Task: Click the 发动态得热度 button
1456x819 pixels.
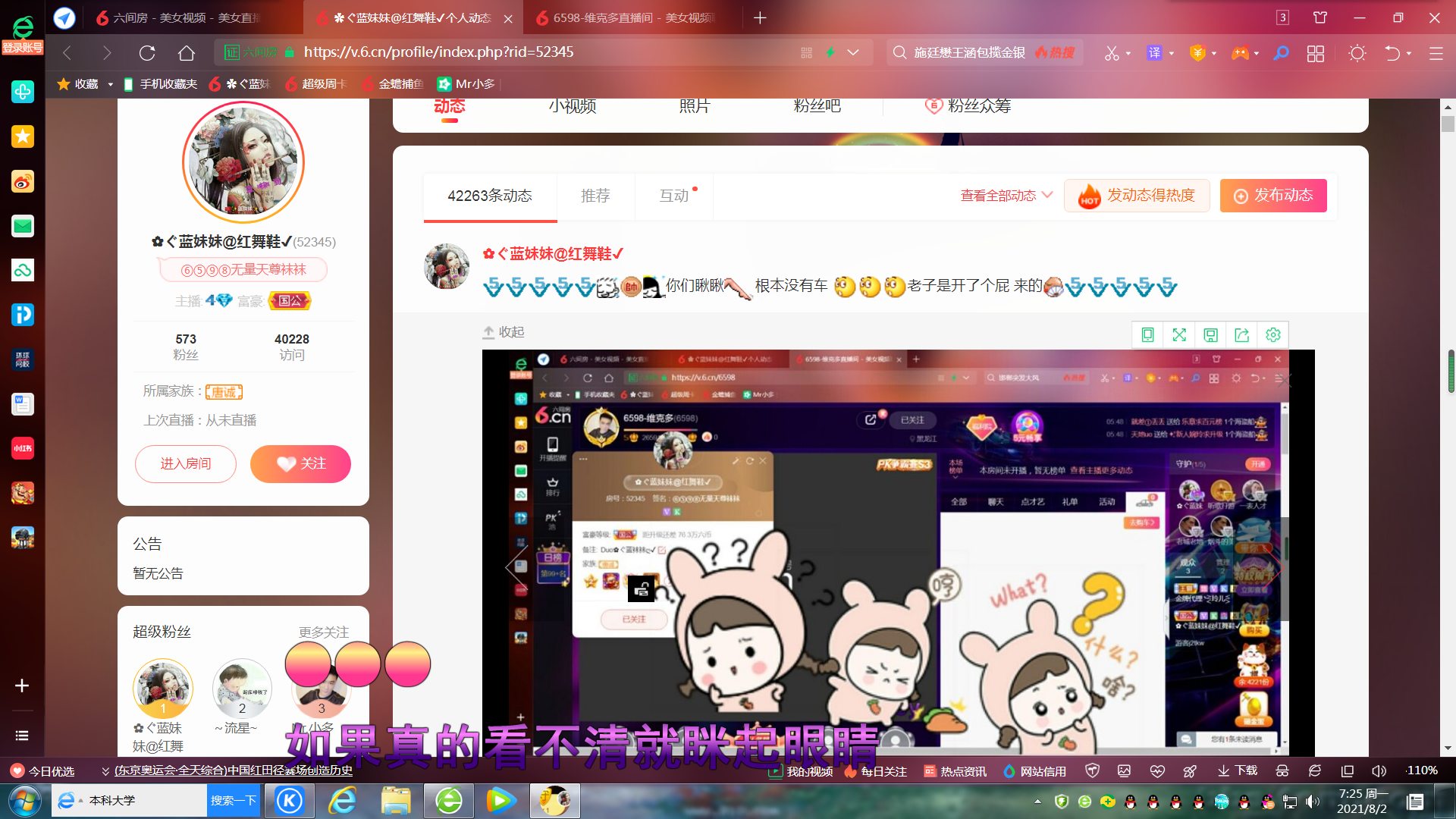Action: 1137,196
